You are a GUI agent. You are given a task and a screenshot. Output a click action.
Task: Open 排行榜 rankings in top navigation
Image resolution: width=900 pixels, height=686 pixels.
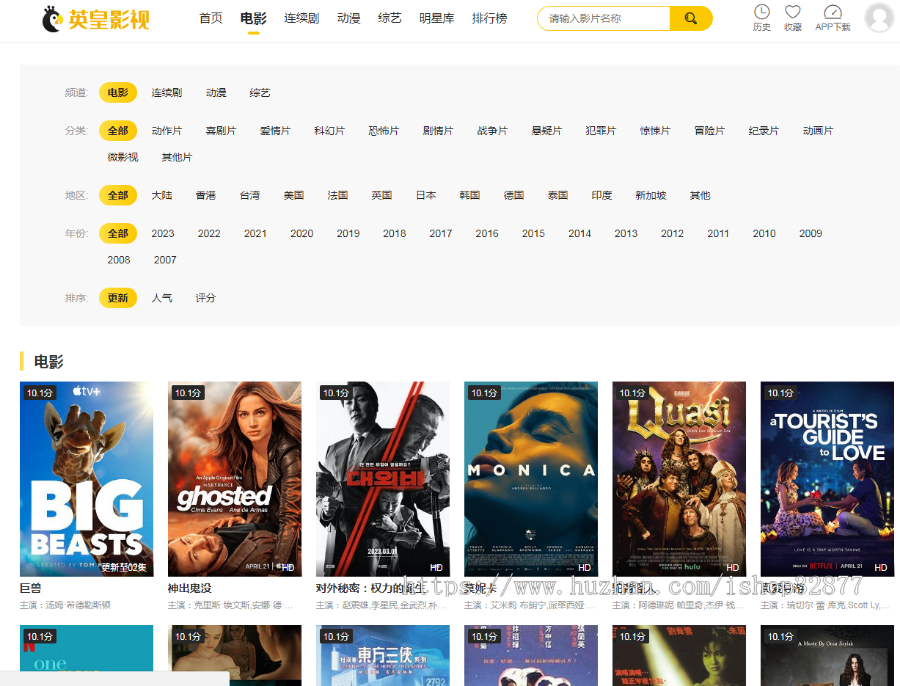pyautogui.click(x=489, y=18)
